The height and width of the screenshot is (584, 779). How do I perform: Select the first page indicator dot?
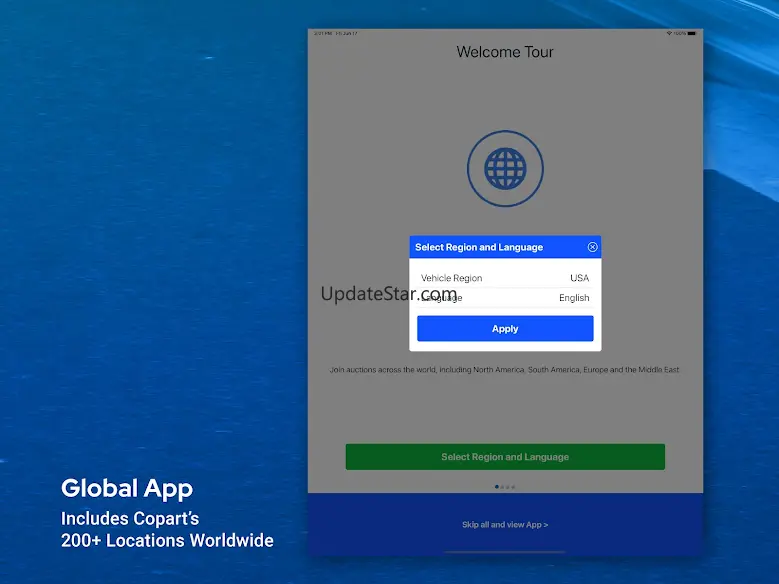tap(496, 487)
